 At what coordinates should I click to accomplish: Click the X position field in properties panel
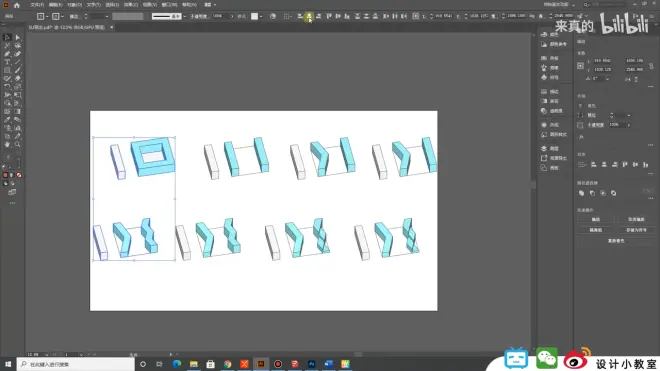[x=602, y=61]
